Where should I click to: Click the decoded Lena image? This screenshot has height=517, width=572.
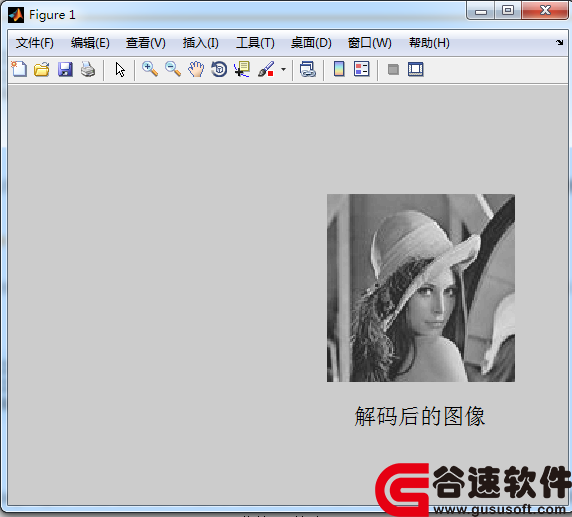coord(421,288)
